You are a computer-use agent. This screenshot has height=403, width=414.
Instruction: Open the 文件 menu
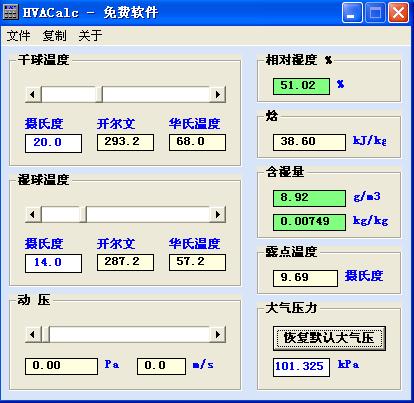tap(18, 36)
